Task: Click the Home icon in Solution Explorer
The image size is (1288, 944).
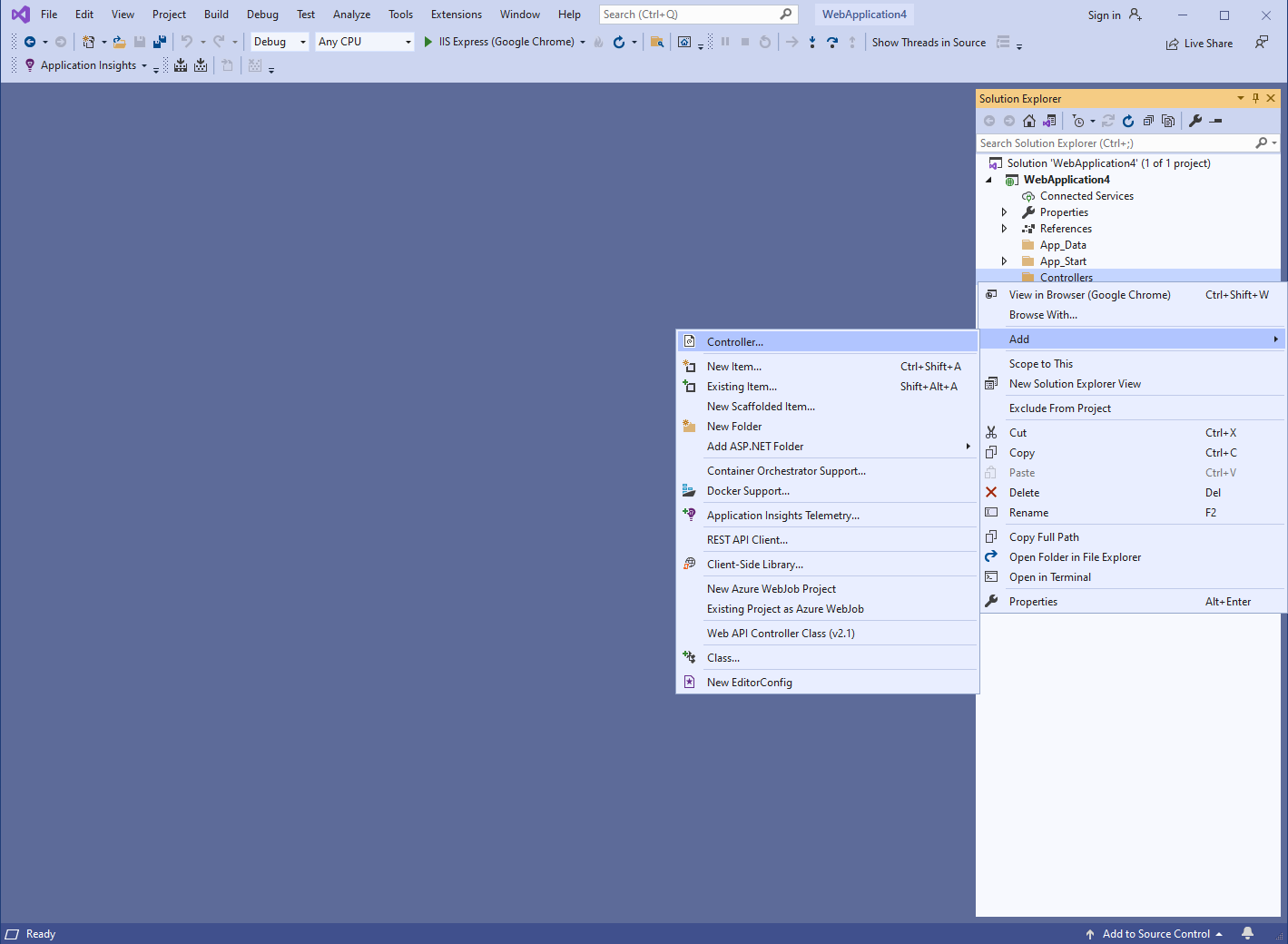Action: [1028, 121]
